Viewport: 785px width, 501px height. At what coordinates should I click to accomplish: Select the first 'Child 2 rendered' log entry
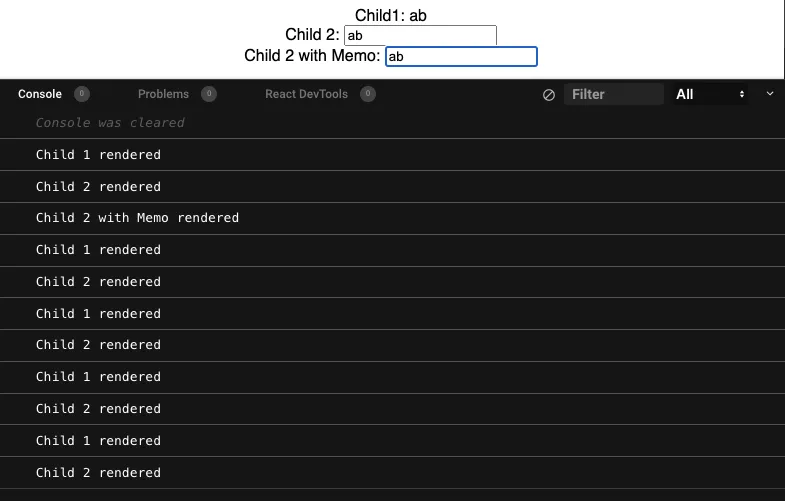tap(98, 187)
